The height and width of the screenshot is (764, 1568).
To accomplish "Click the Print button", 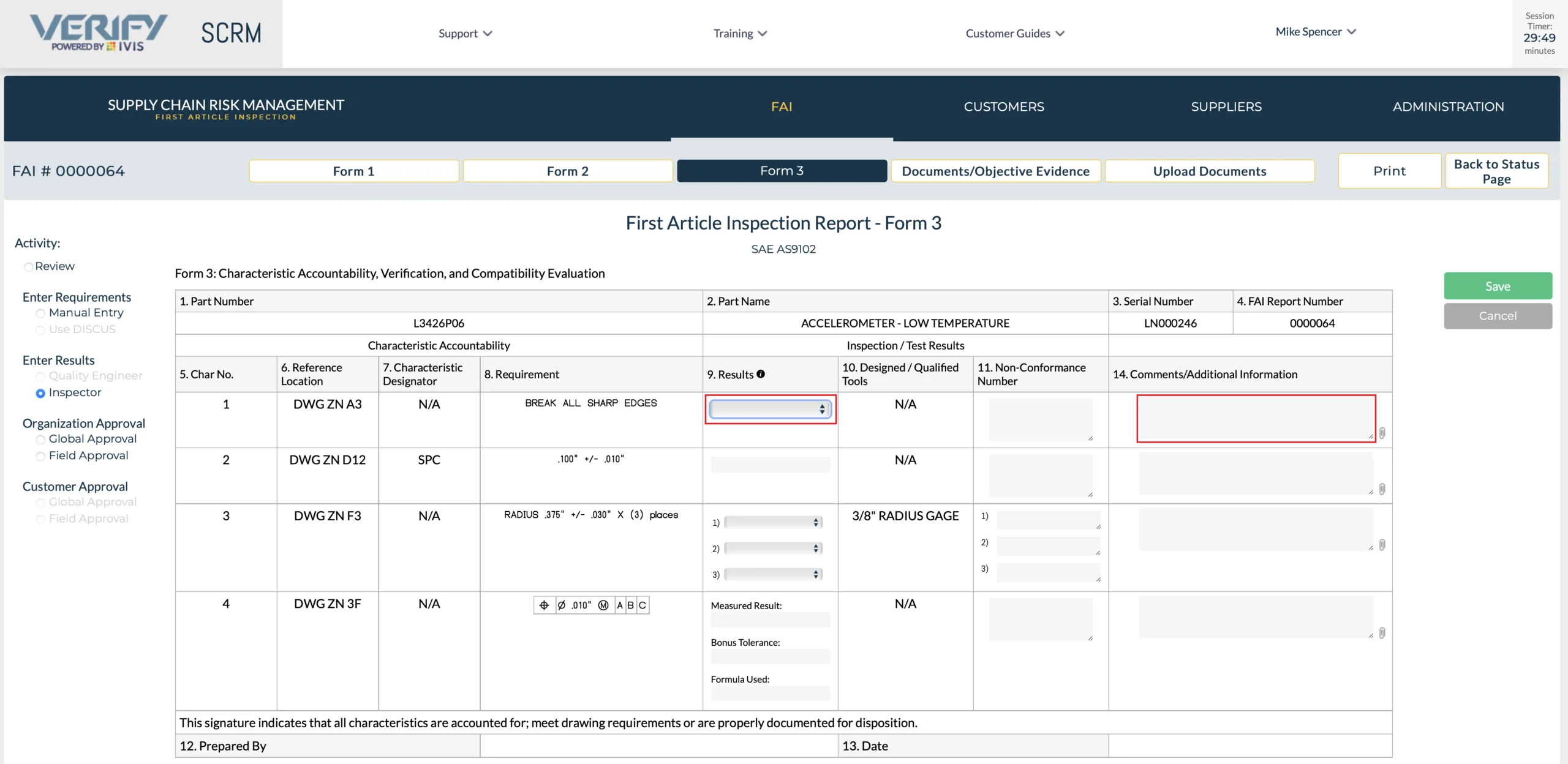I will pos(1389,171).
